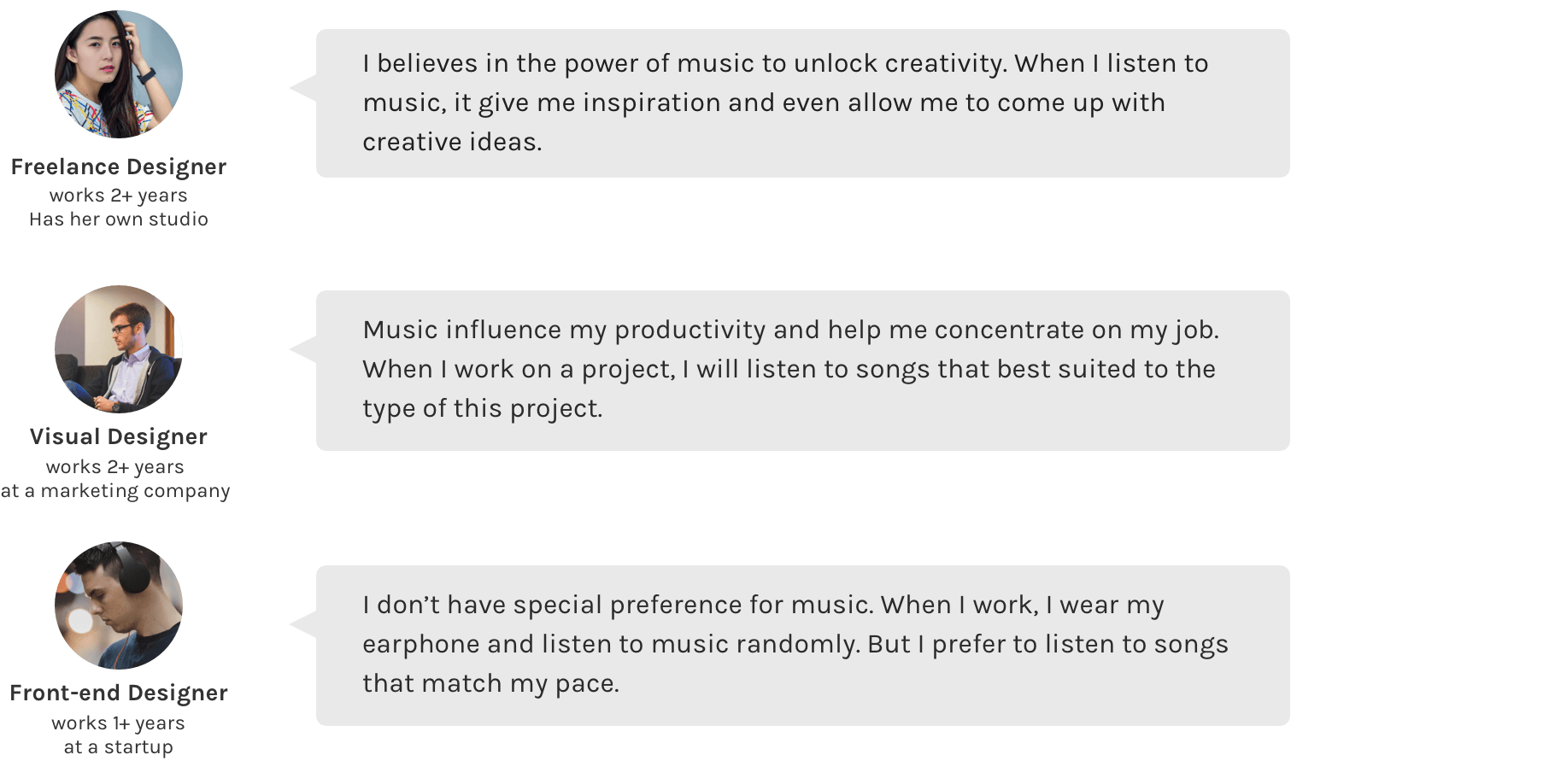
Task: Click the Freelance Designer's avatar photo
Action: pos(119,74)
